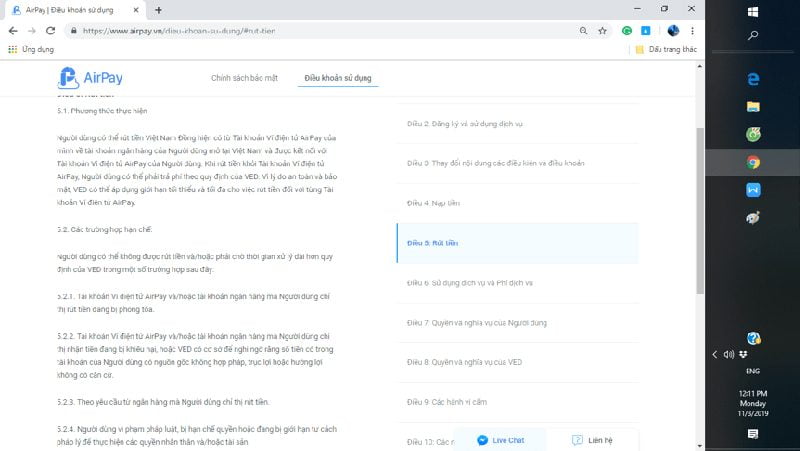Viewport: 800px width, 451px height.
Task: Reload the page with refresh icon
Action: 51,31
